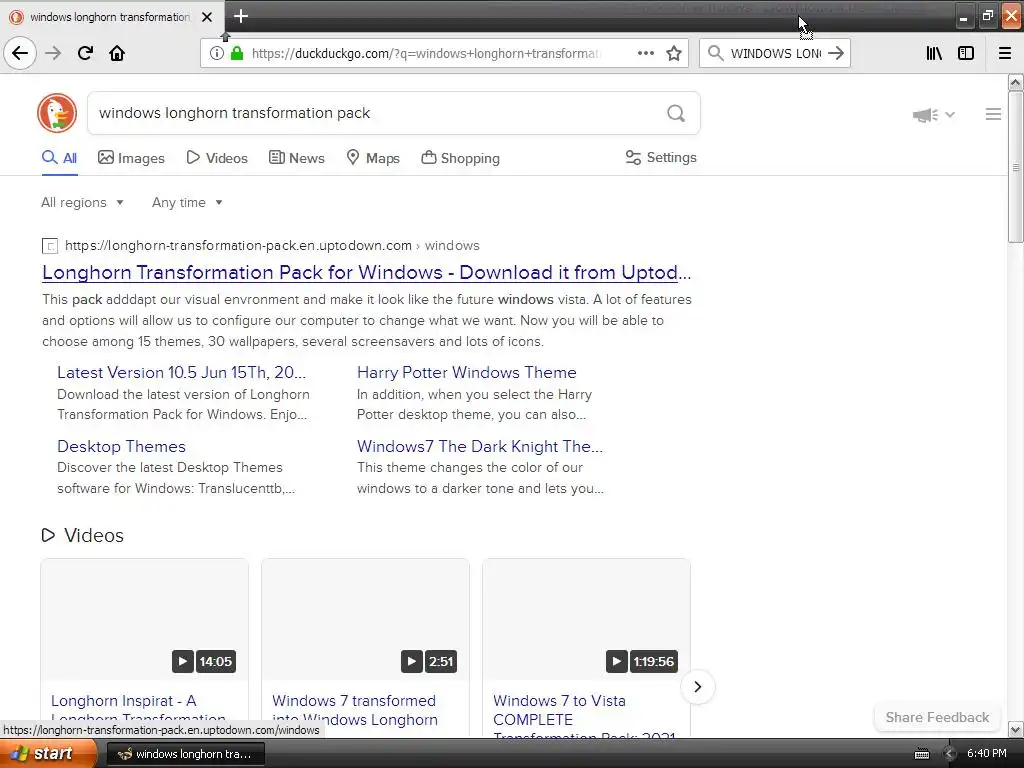This screenshot has width=1024, height=768.
Task: Select the All results tab
Action: click(x=59, y=158)
